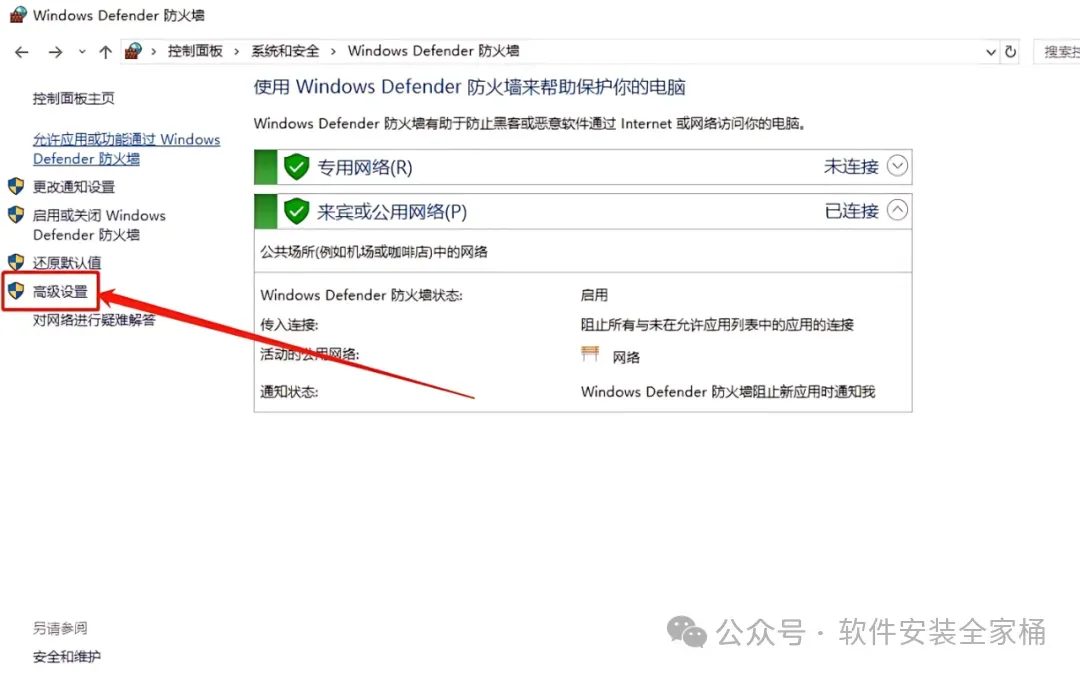This screenshot has width=1080, height=675.
Task: Click the Forward navigation arrow
Action: coord(55,52)
